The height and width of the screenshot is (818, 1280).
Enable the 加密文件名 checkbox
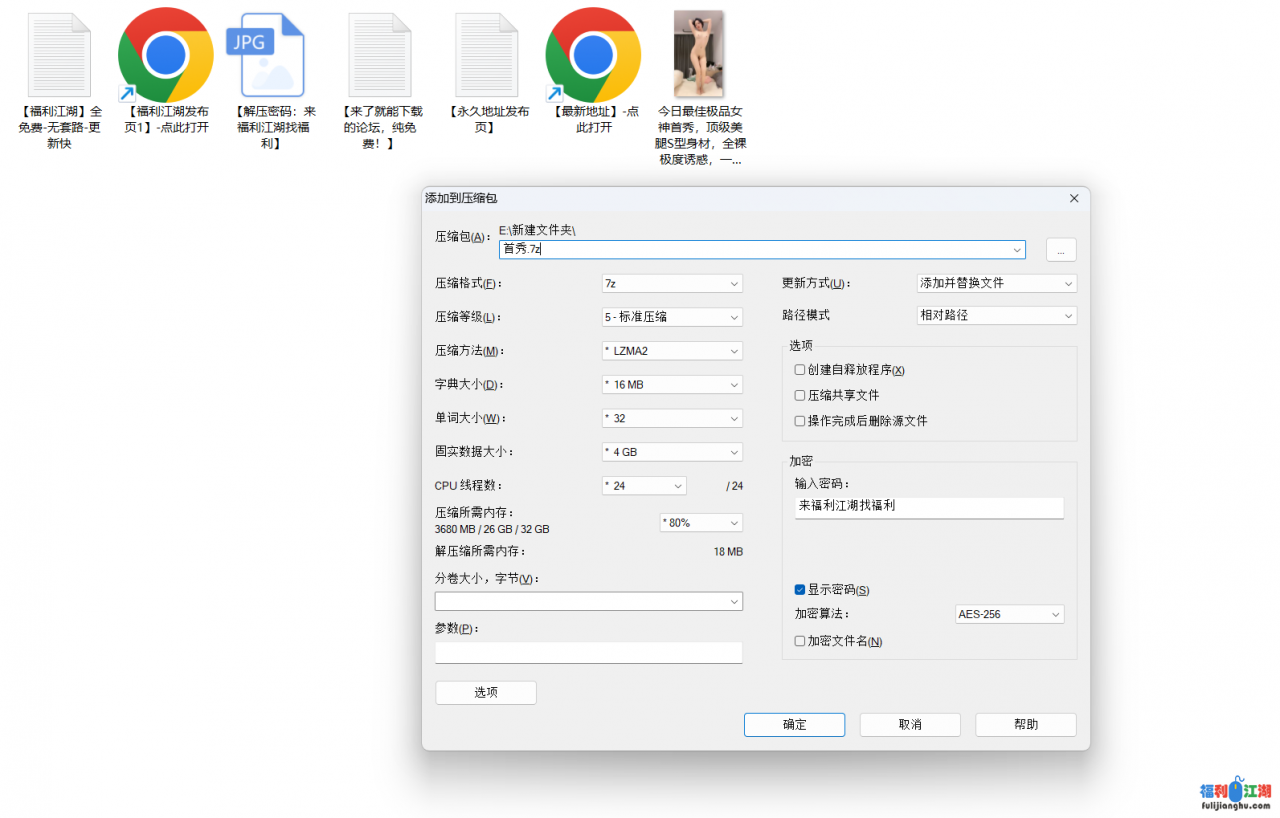click(800, 641)
